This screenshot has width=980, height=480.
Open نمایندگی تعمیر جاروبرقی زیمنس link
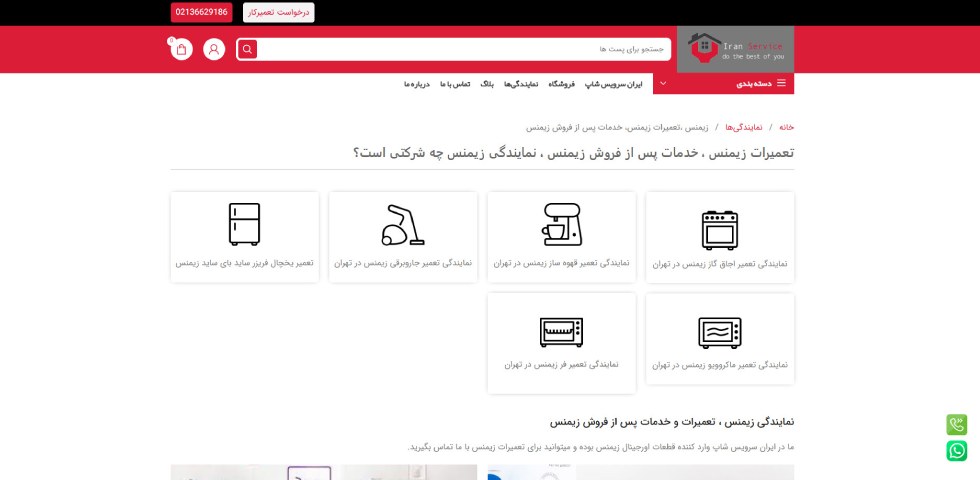pyautogui.click(x=403, y=263)
